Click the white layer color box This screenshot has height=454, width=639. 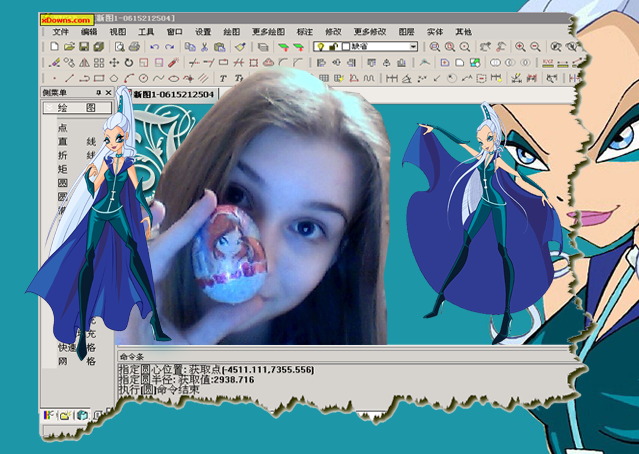click(346, 47)
